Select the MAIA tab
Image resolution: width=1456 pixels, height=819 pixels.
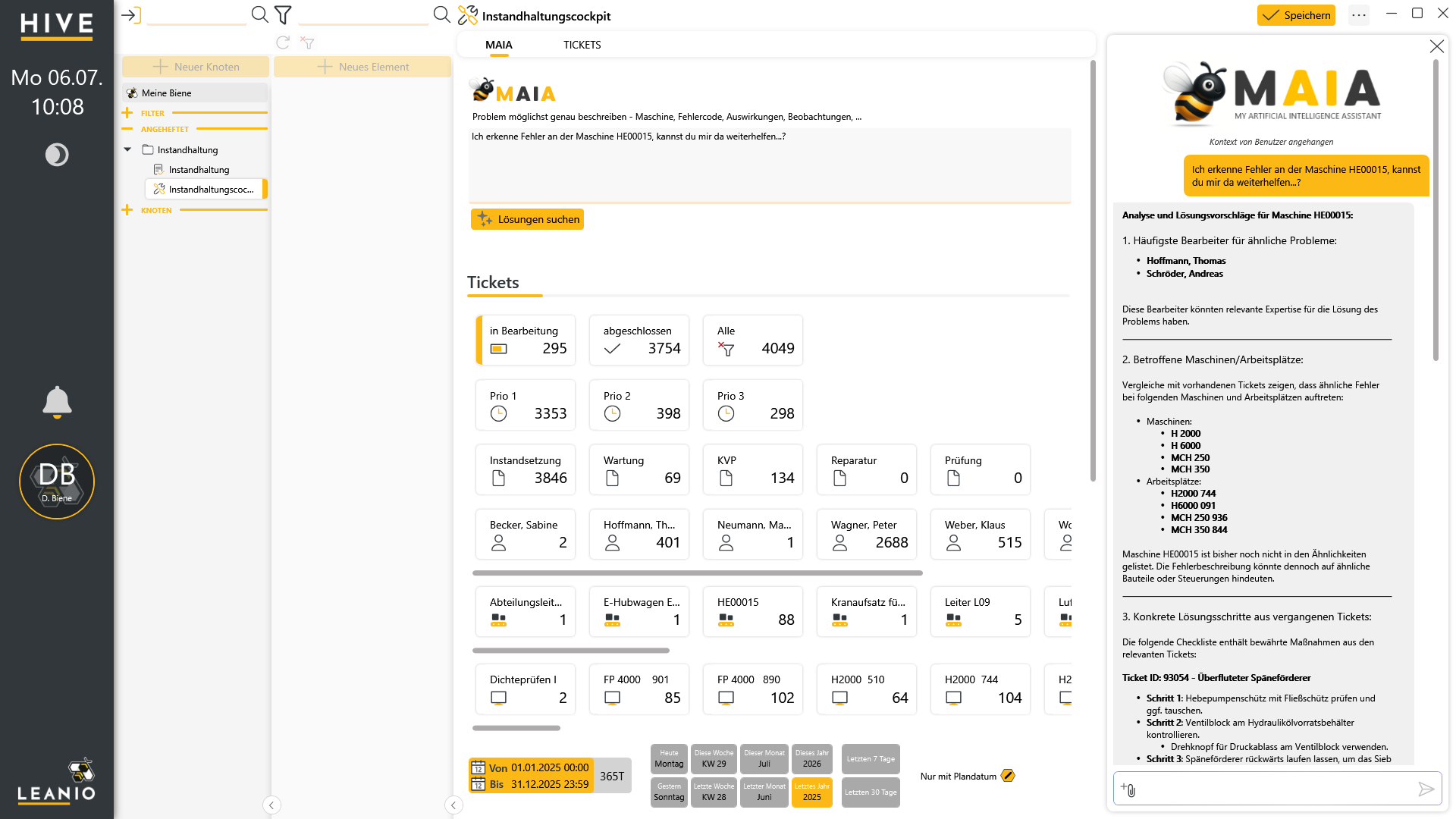pyautogui.click(x=498, y=45)
